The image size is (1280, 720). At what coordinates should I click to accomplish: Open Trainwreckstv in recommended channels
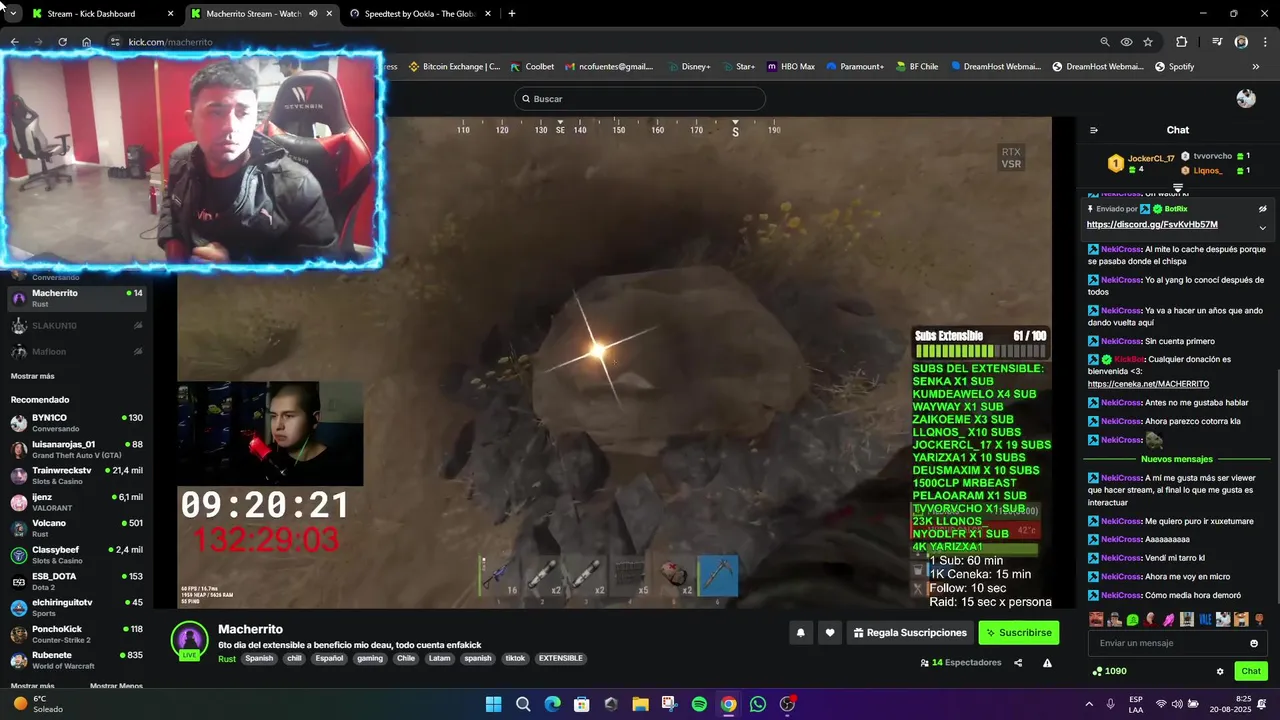[78, 475]
